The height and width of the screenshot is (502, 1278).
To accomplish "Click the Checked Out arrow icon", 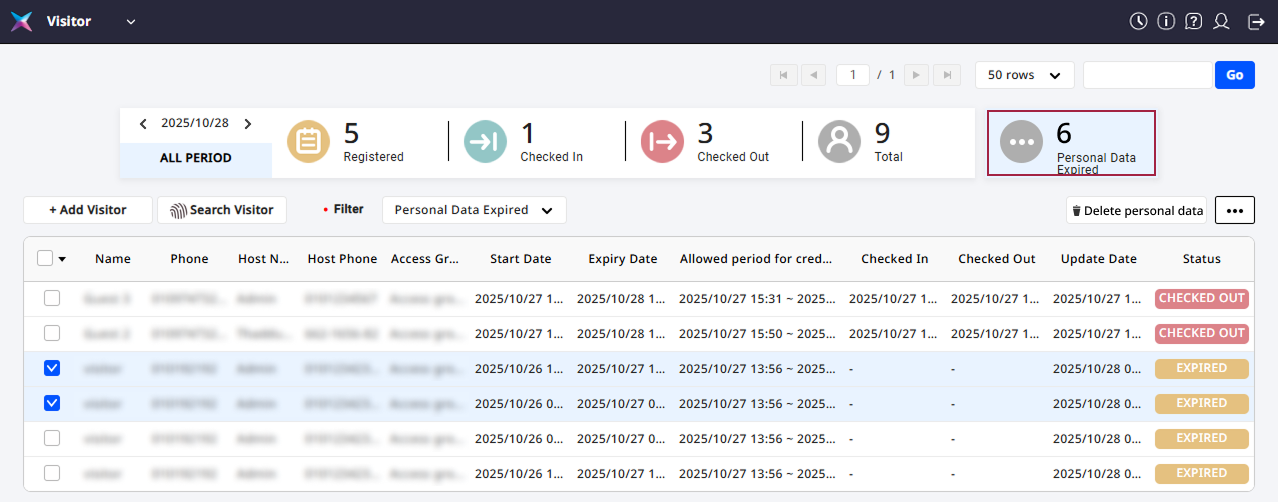I will pyautogui.click(x=663, y=142).
